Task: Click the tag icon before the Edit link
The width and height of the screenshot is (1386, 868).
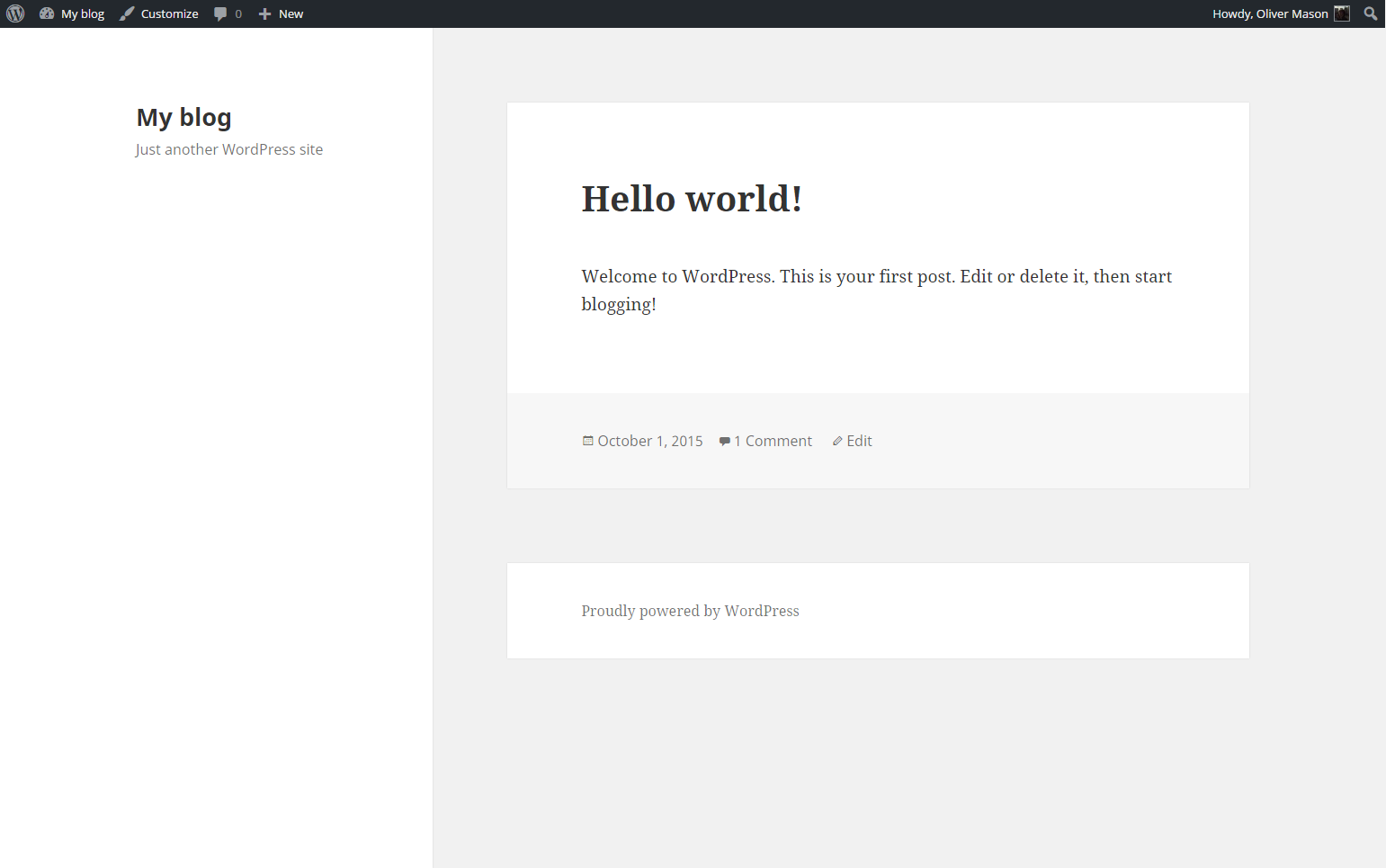Action: pos(837,441)
